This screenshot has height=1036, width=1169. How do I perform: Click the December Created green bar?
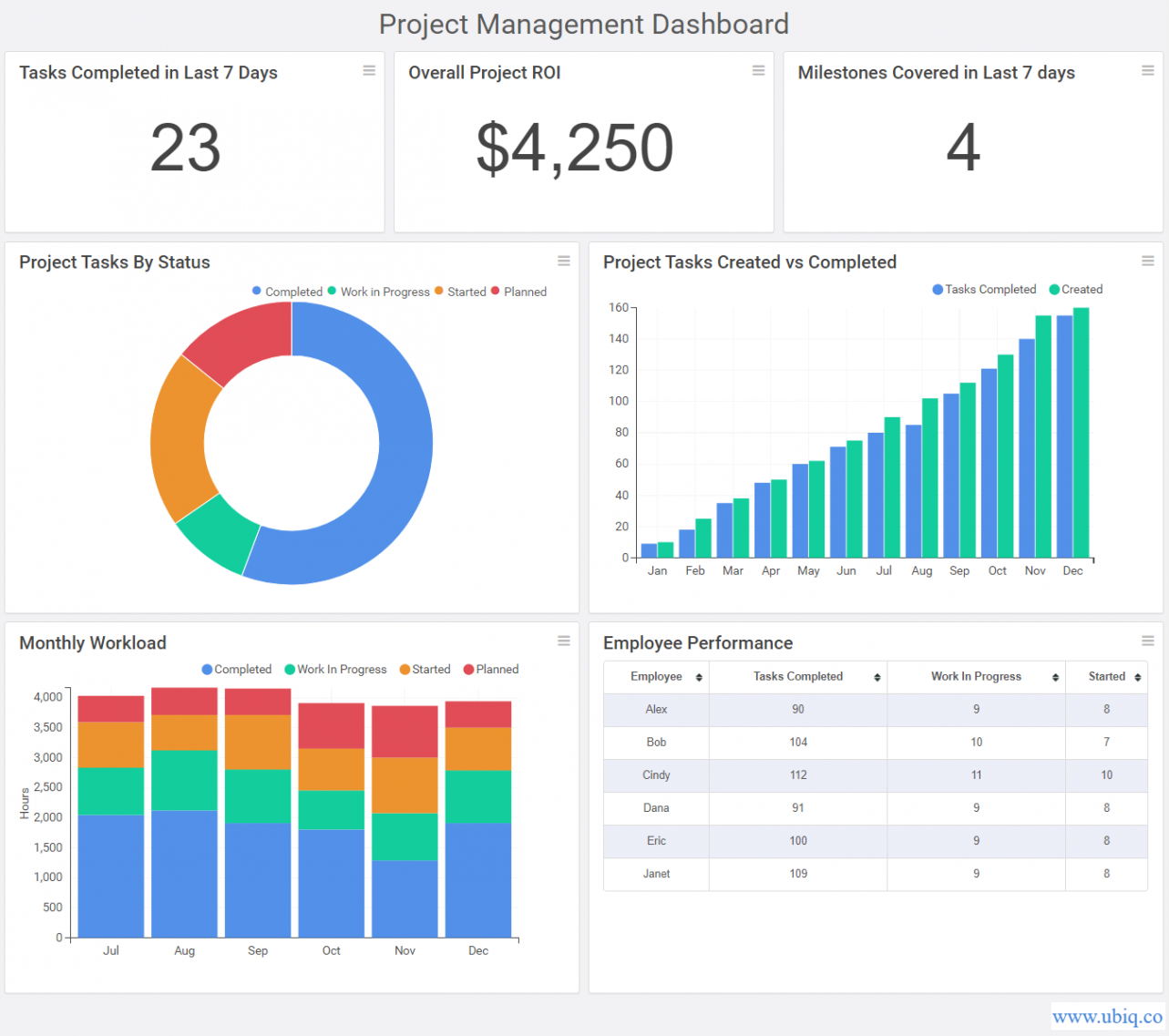1081,433
